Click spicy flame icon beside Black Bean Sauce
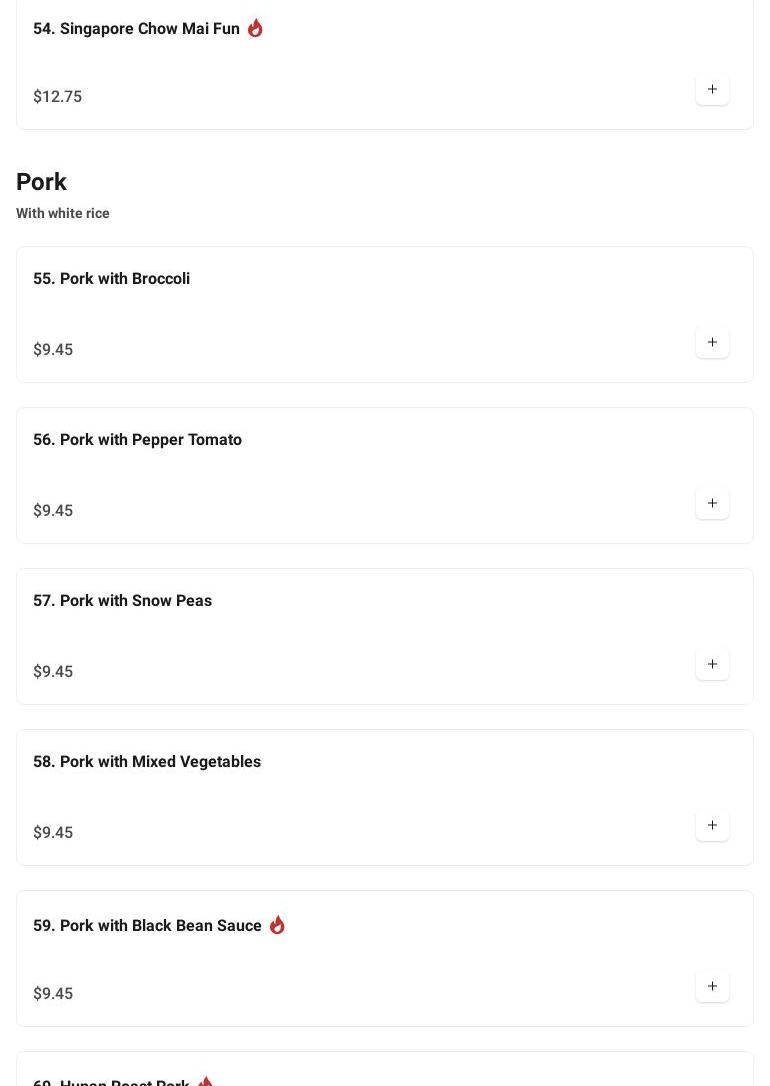 tap(277, 925)
